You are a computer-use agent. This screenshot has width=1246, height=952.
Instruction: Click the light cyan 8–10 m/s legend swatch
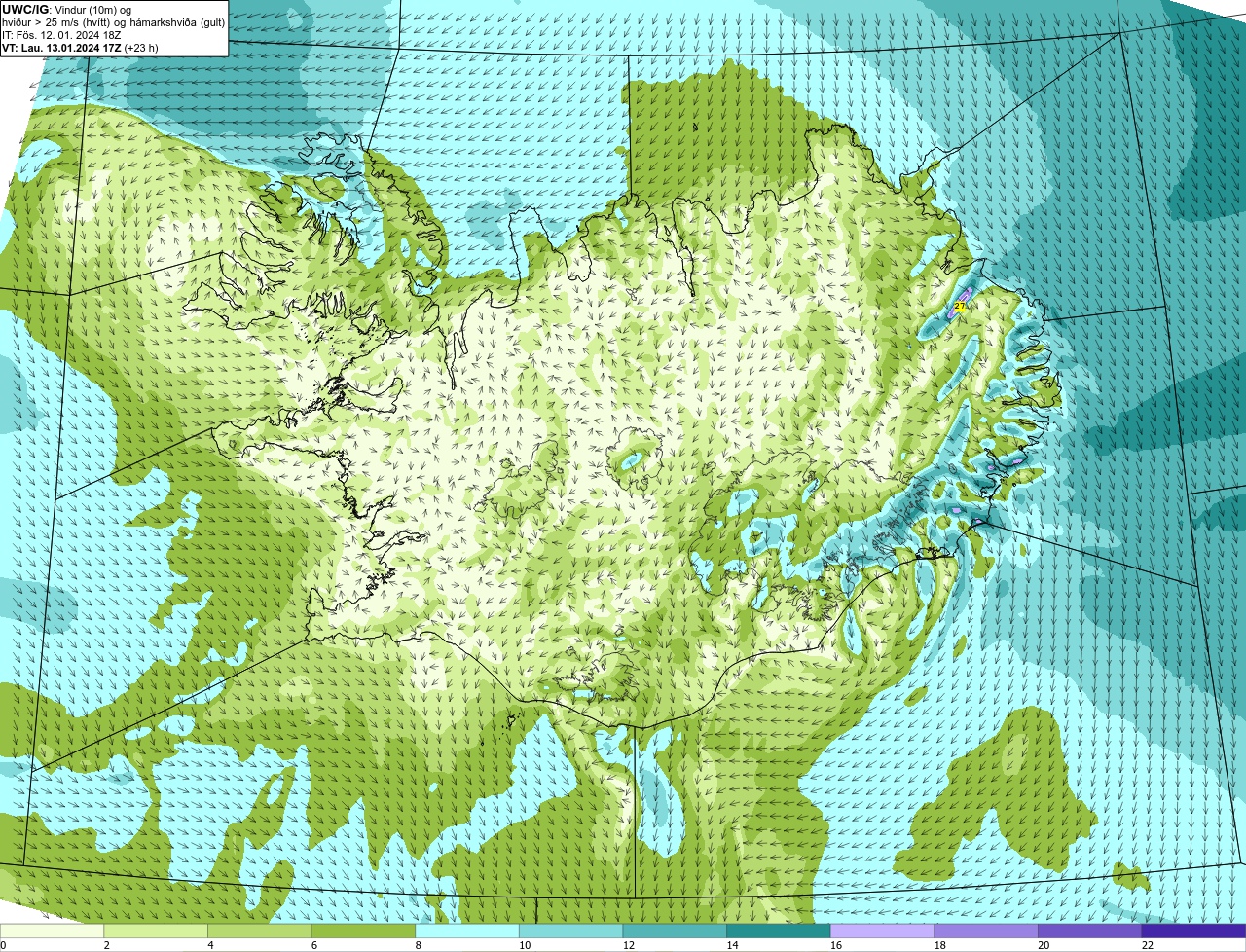point(467,931)
